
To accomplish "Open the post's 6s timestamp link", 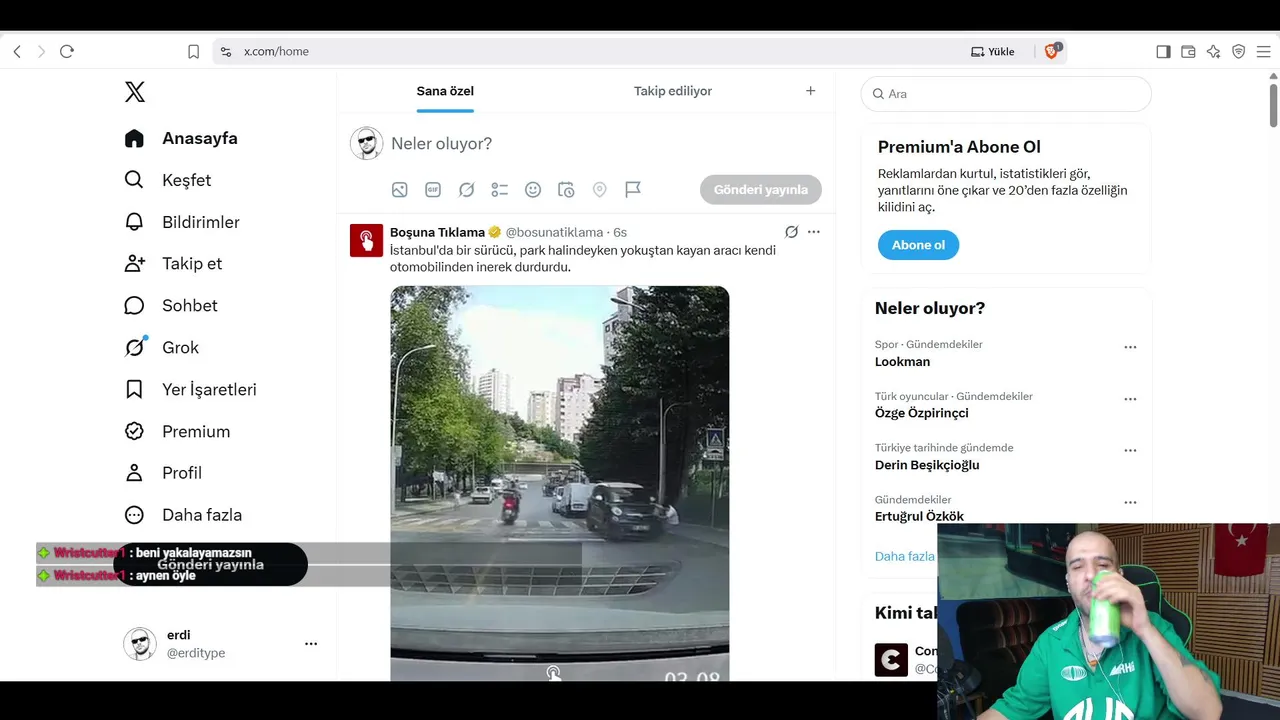I will coord(620,232).
